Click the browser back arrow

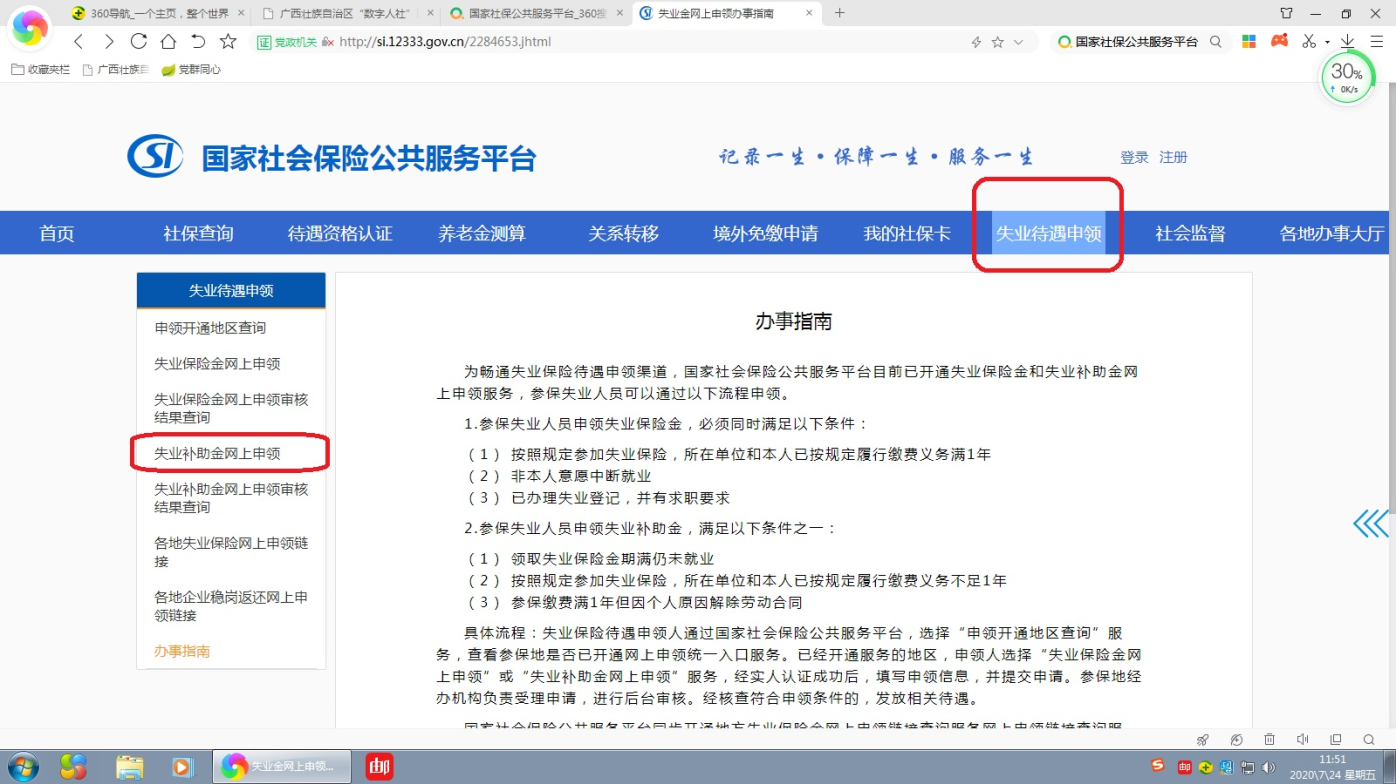point(79,42)
